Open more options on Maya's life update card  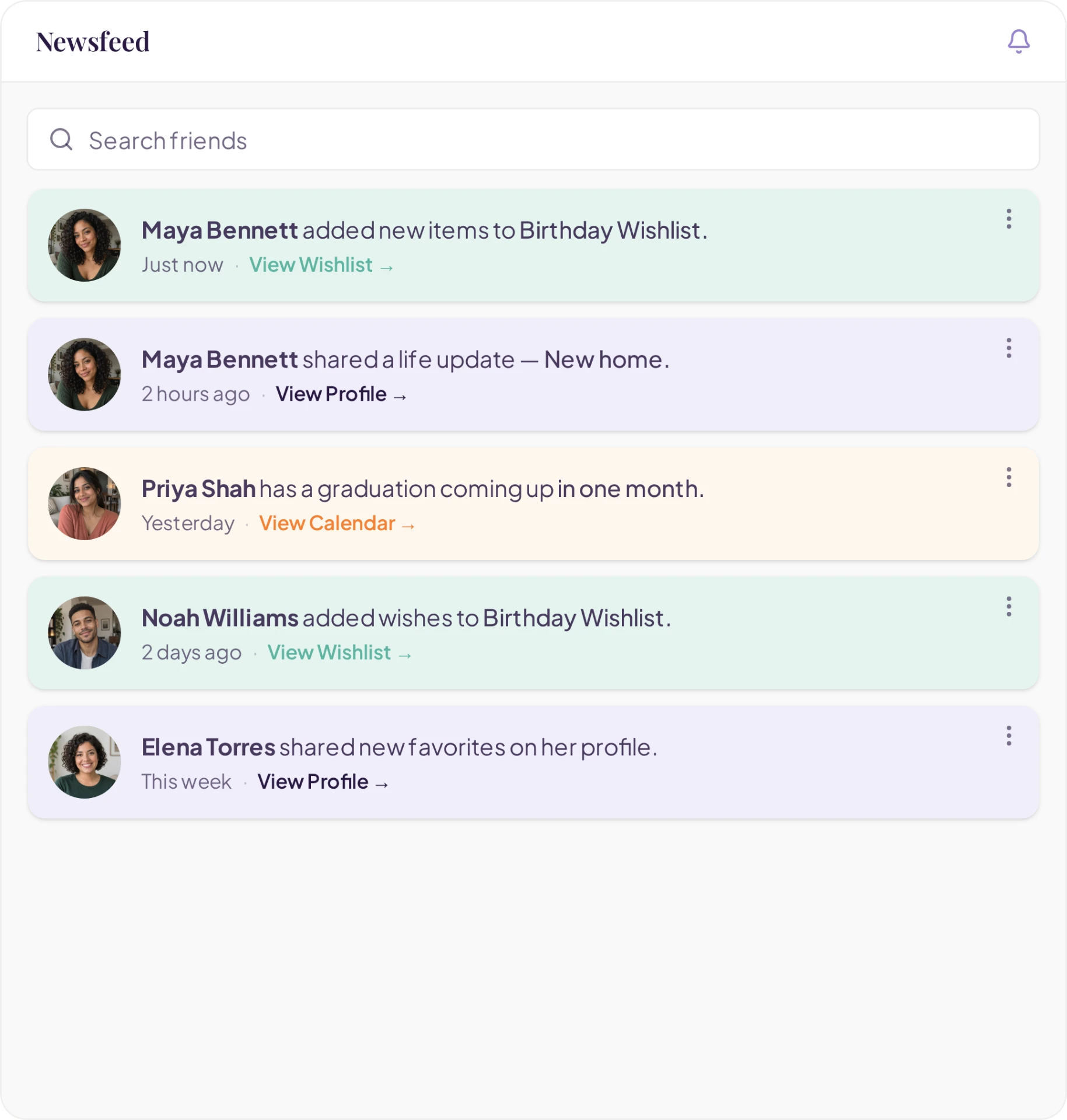pos(1009,348)
